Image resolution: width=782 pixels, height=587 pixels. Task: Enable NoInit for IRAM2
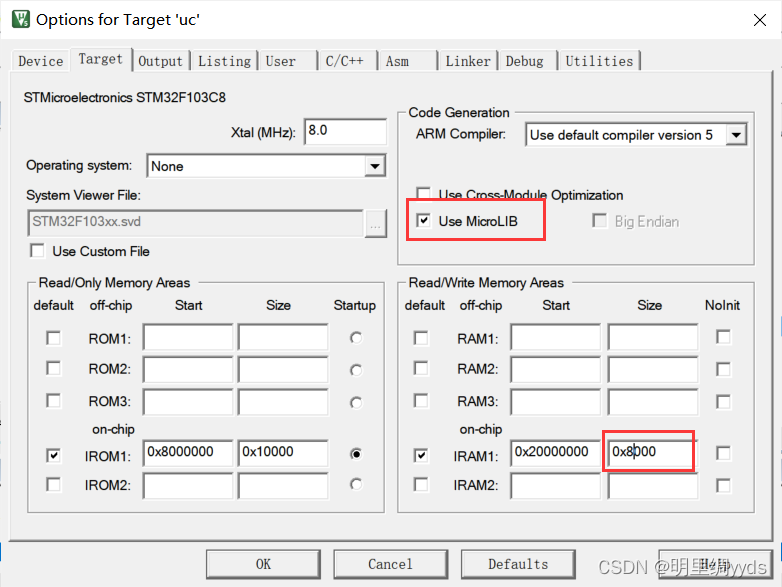click(x=723, y=485)
